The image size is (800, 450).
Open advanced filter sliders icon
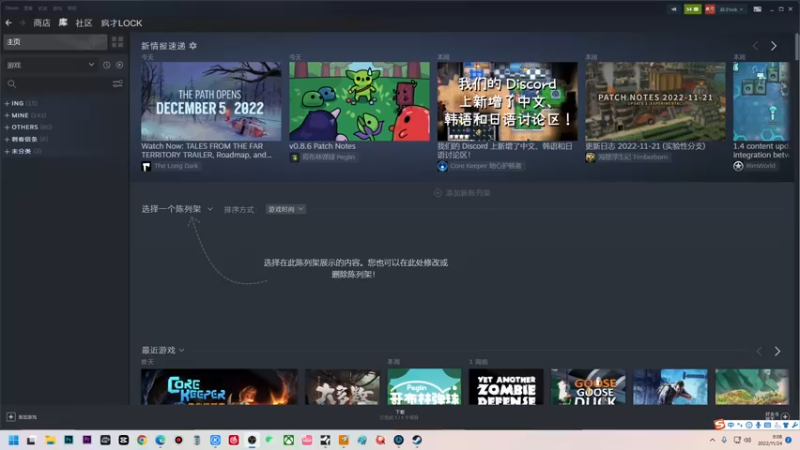coord(117,84)
